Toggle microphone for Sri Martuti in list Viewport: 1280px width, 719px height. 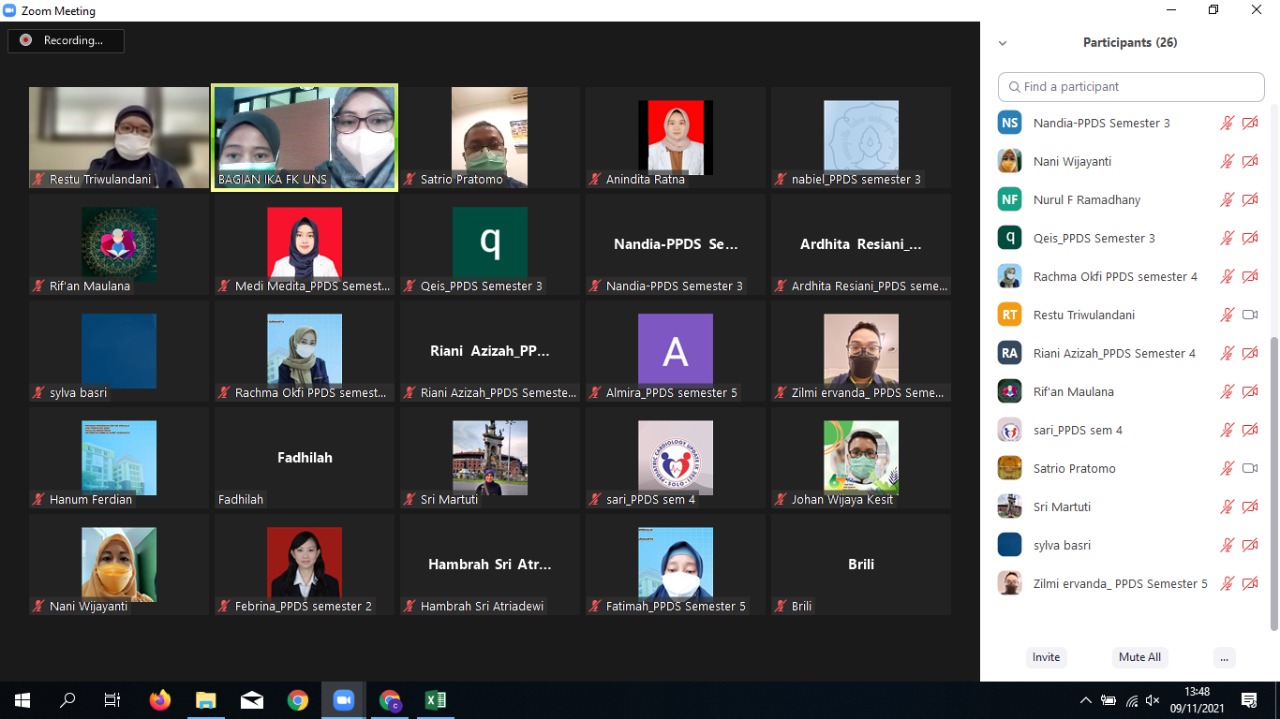[x=1227, y=507]
